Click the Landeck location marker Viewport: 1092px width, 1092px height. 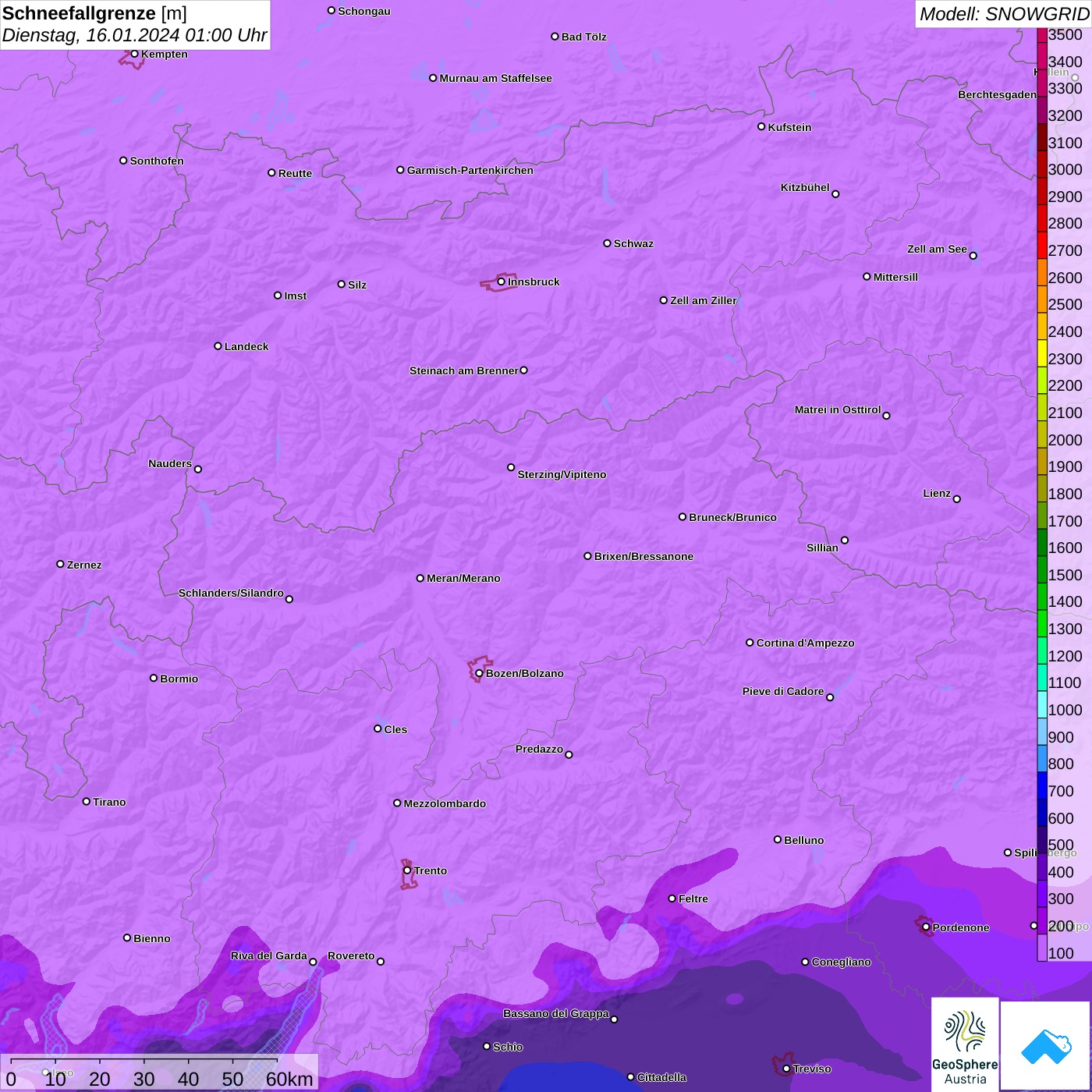(x=218, y=346)
